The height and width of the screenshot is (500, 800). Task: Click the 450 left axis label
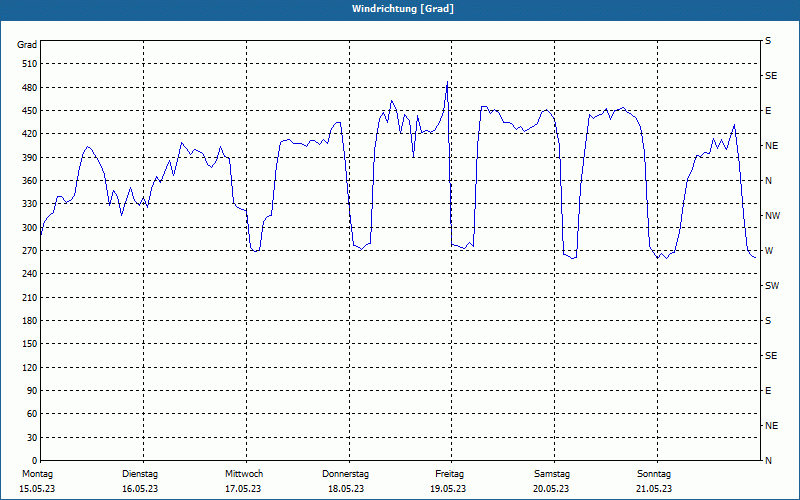(x=30, y=111)
